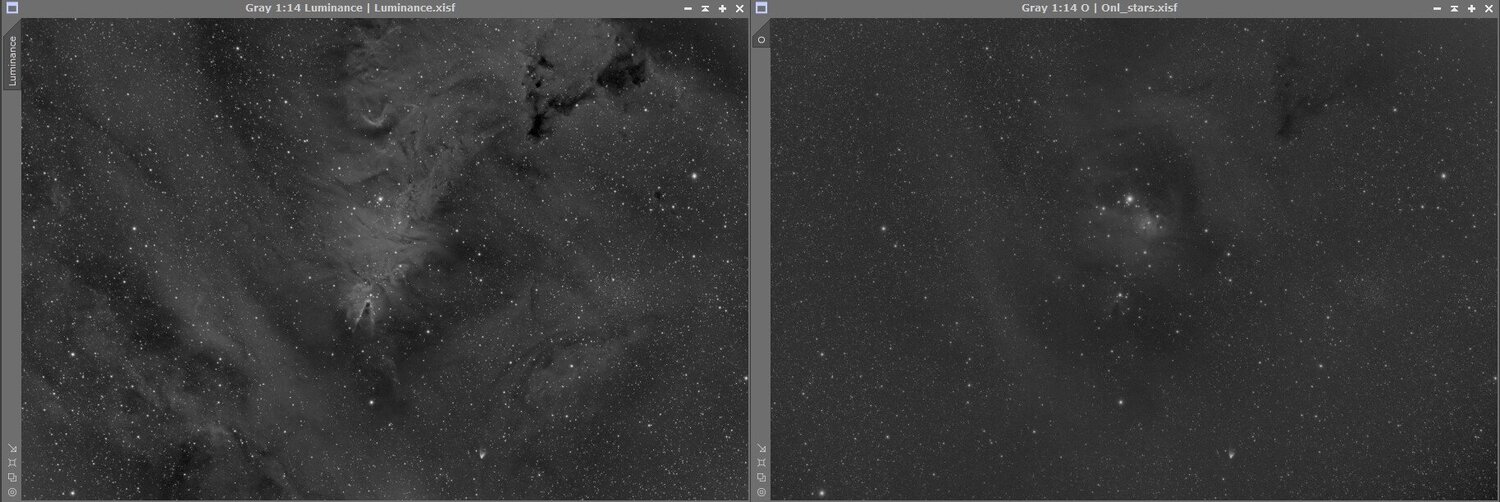Screen dimensions: 1500x502
Task: Shade the OnI_stars.xisf window
Action: click(1455, 8)
